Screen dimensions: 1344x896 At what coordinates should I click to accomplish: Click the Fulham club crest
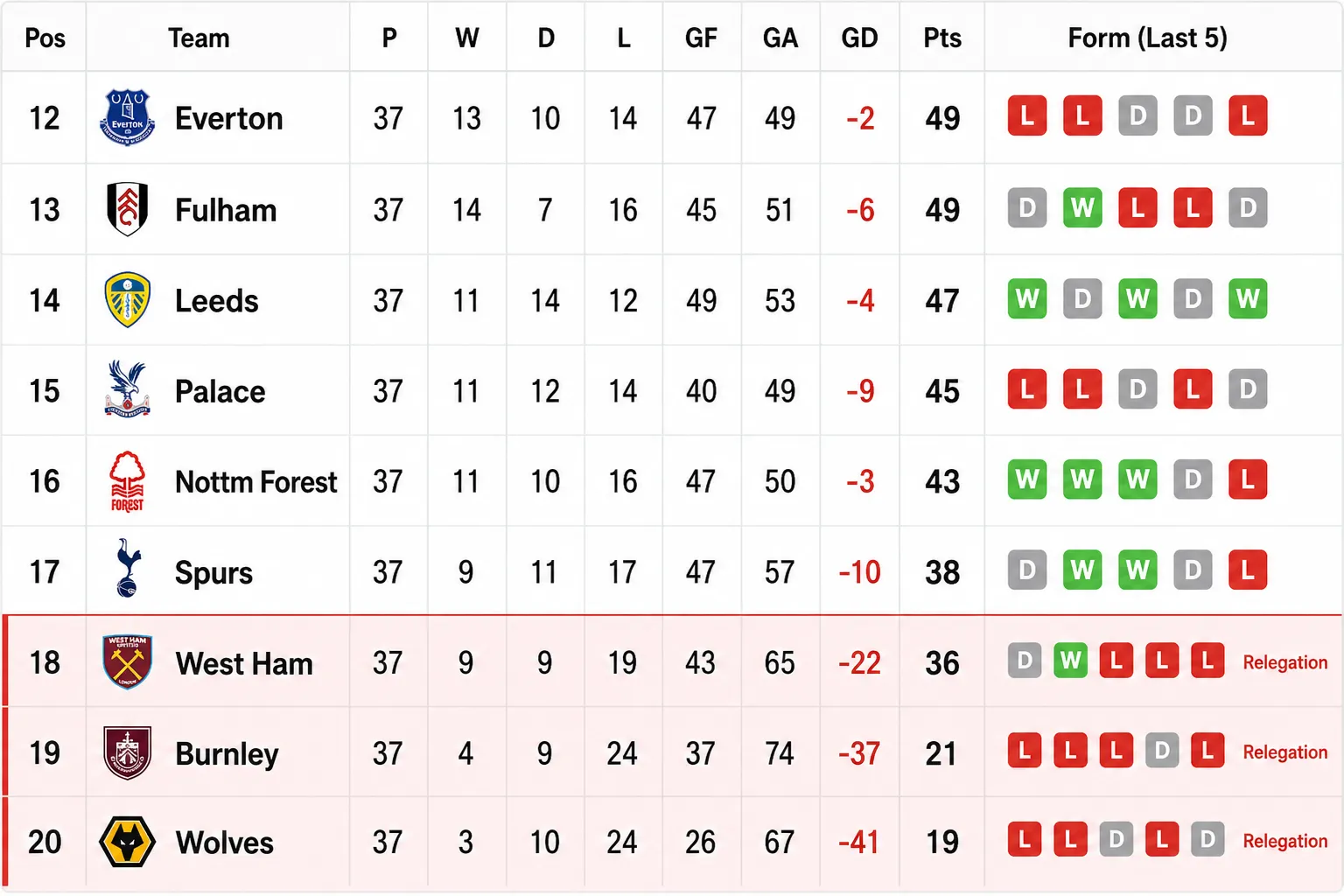pos(127,209)
